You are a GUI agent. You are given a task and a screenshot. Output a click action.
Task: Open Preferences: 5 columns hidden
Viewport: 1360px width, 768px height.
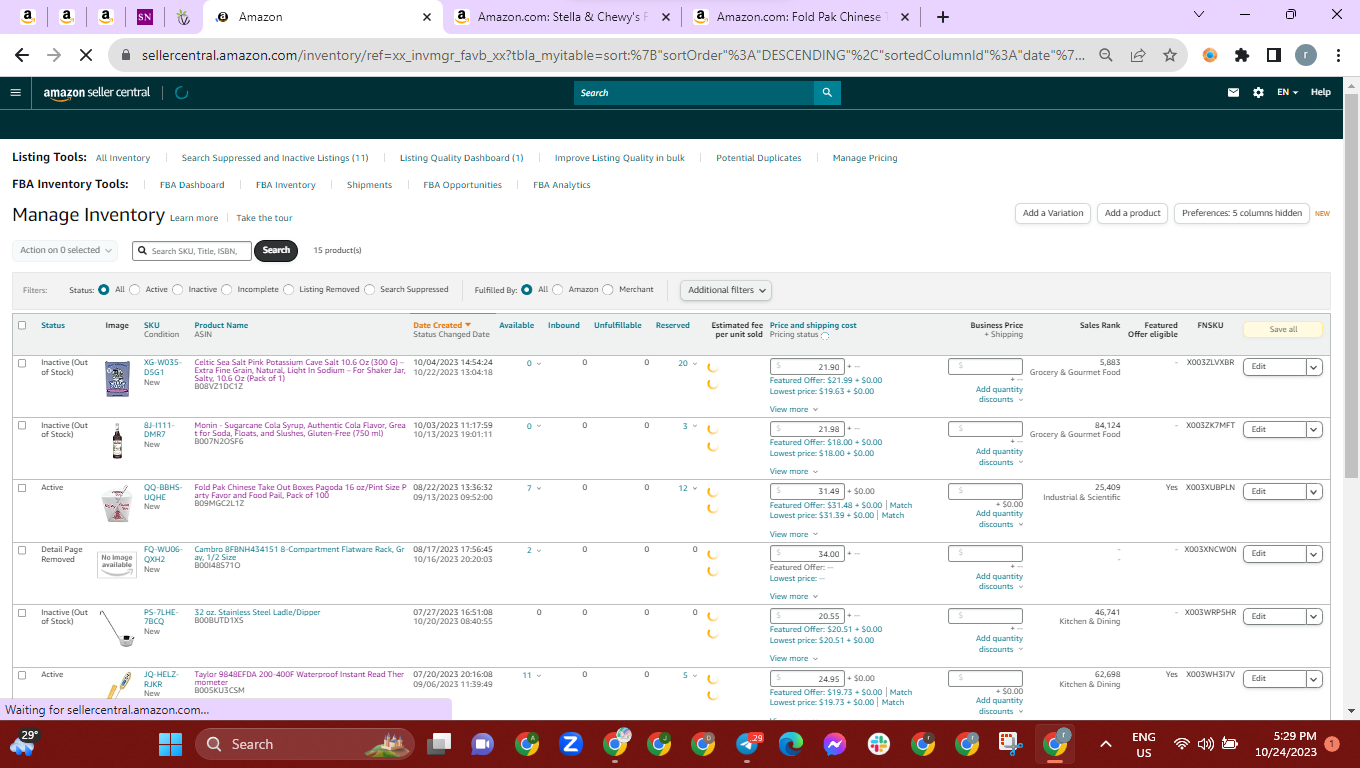1241,213
